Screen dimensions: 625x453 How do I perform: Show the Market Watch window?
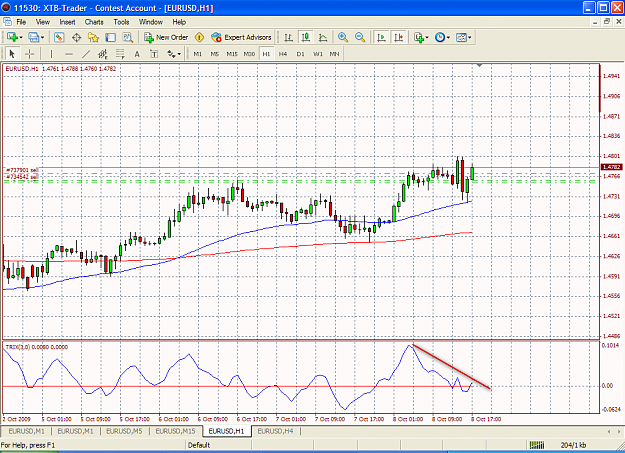point(59,37)
